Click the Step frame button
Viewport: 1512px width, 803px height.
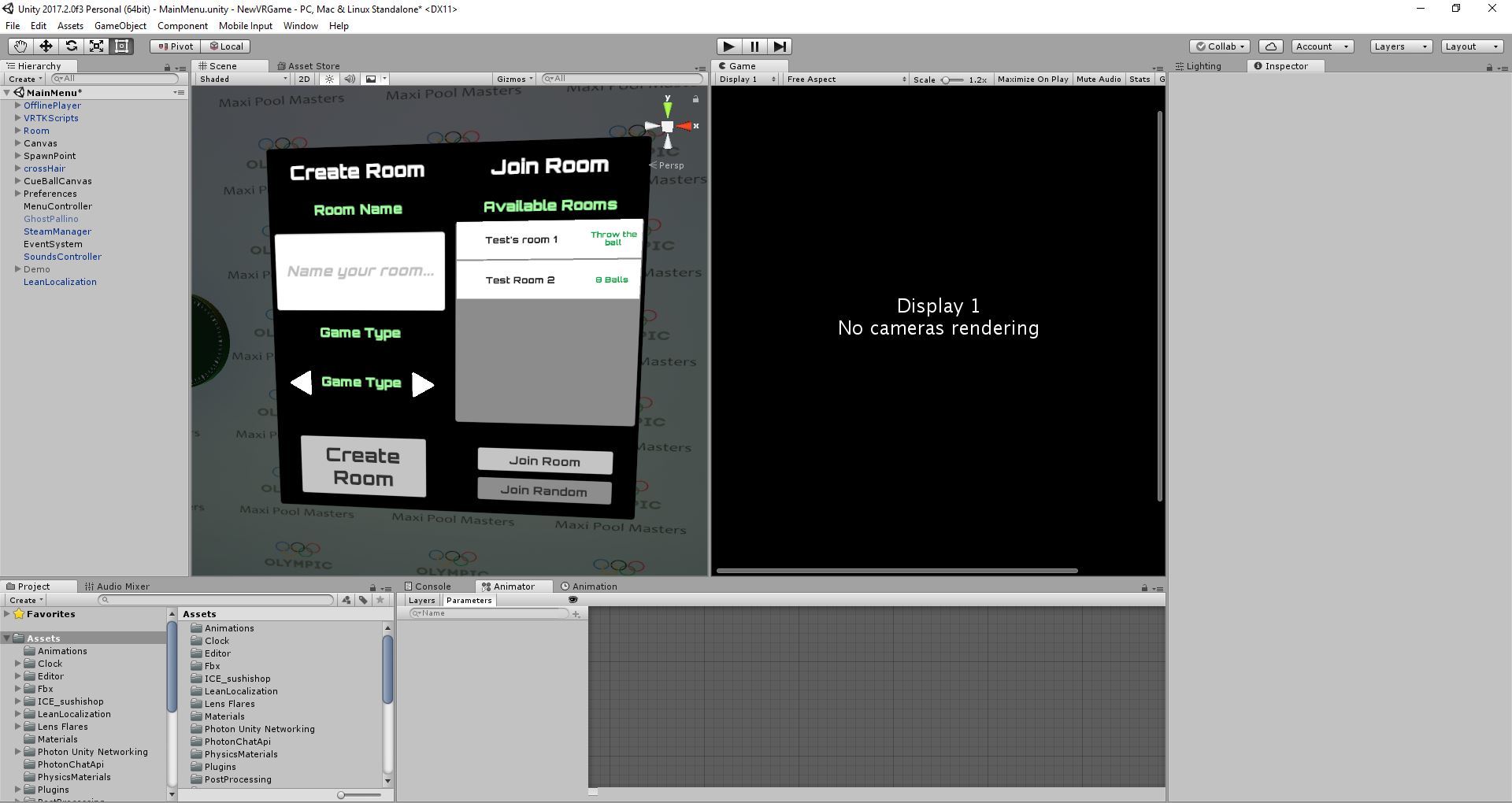[x=780, y=46]
